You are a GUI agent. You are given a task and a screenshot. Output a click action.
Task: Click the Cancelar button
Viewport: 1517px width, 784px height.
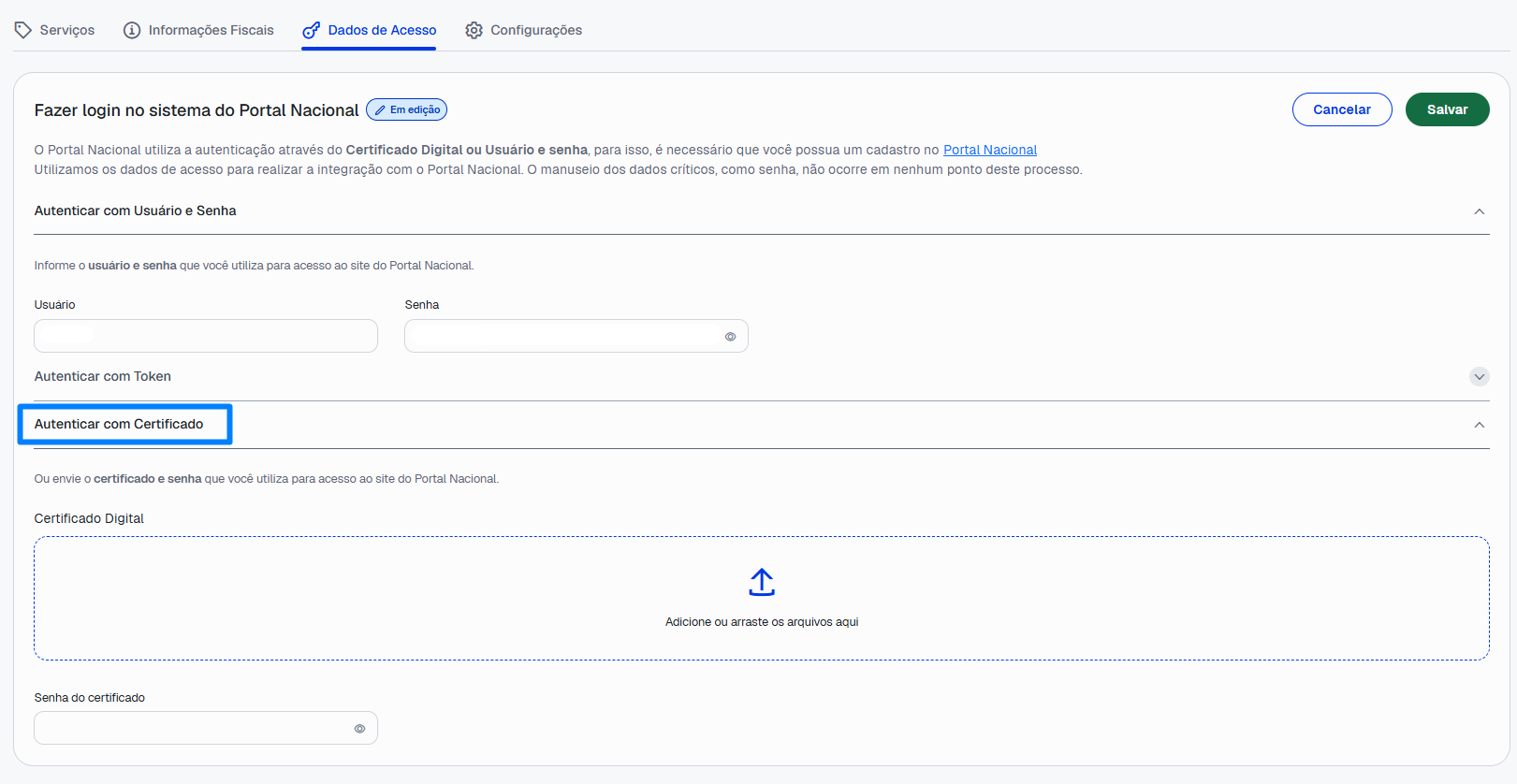point(1342,109)
